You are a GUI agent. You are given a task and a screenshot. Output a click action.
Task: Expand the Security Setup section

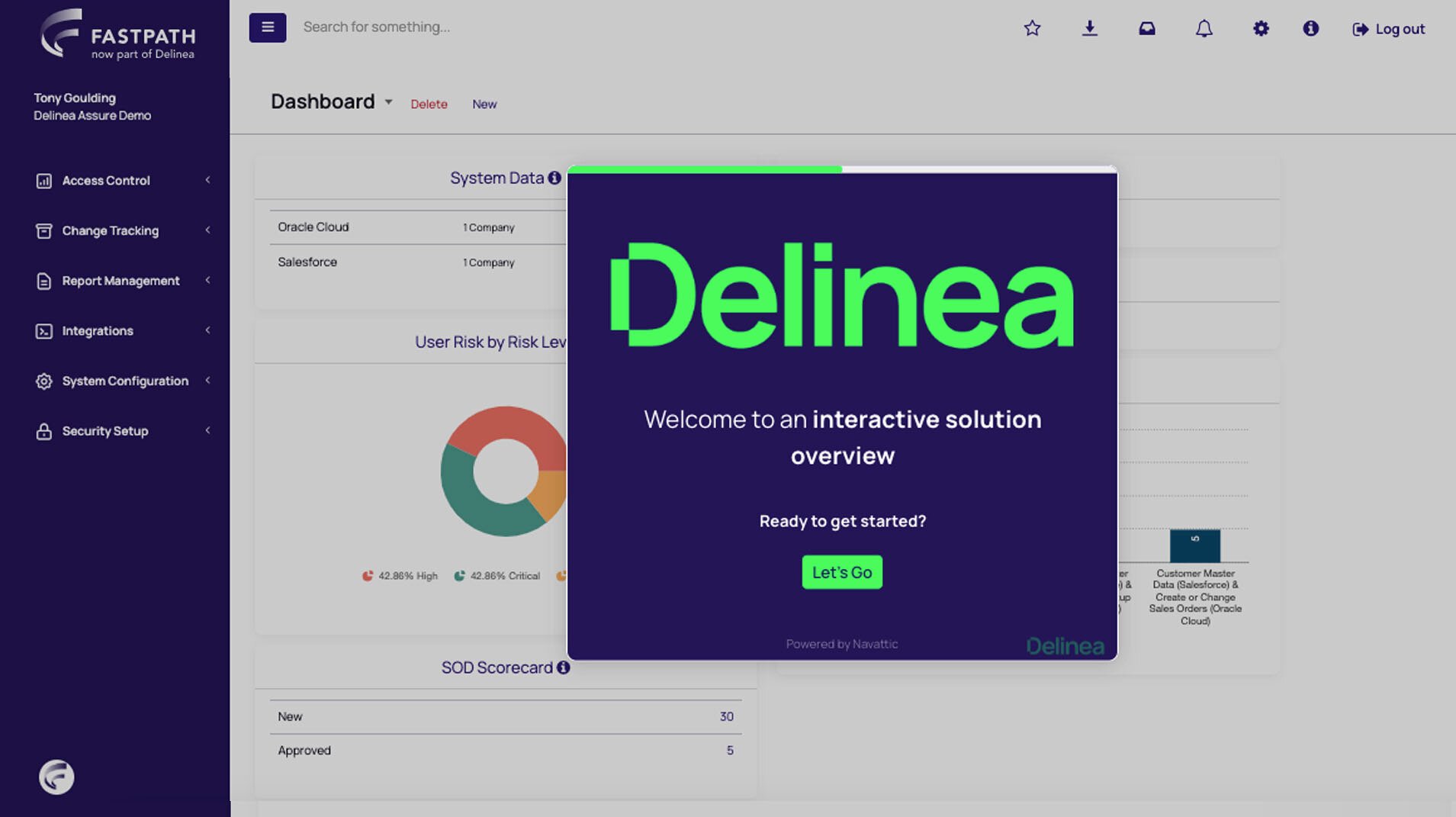click(x=207, y=431)
